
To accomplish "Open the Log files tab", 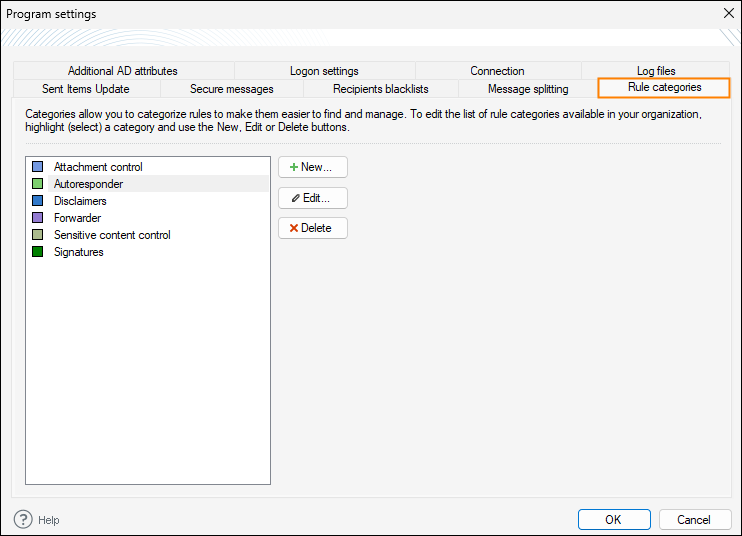I will [x=656, y=71].
